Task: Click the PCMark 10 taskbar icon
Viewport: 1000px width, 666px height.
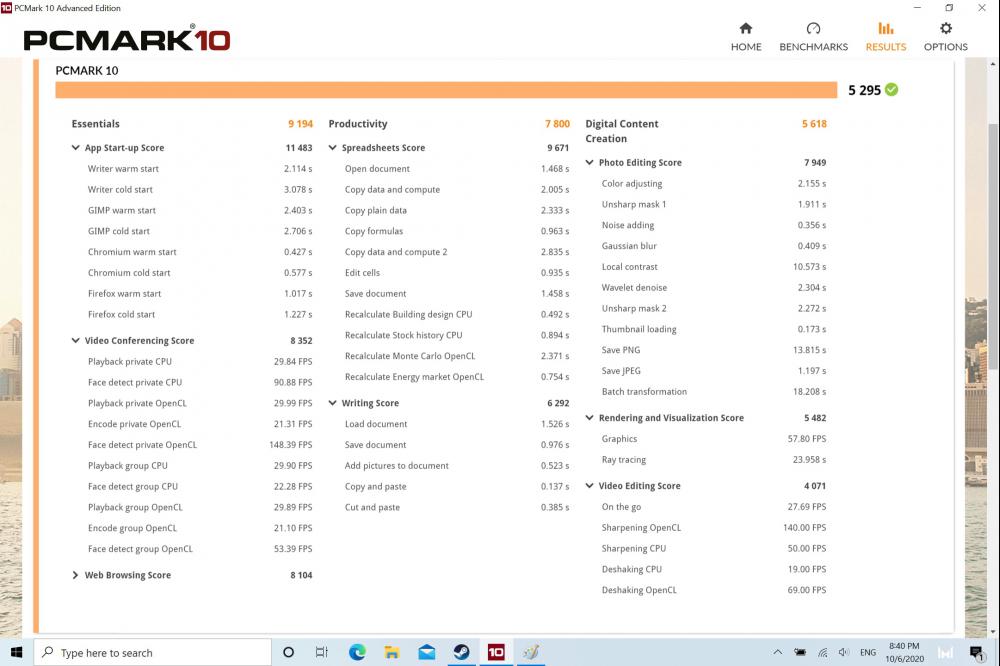Action: pyautogui.click(x=496, y=652)
